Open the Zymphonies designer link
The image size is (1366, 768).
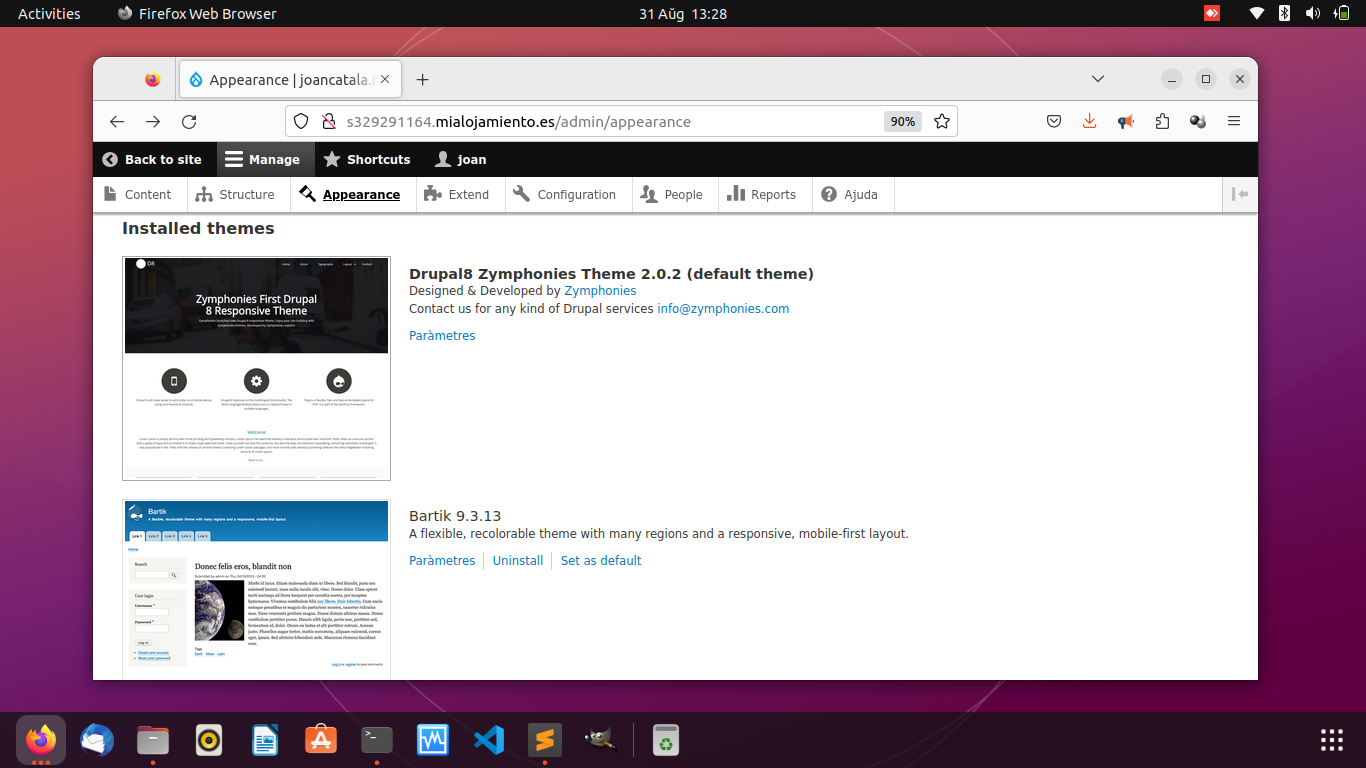[x=600, y=291]
